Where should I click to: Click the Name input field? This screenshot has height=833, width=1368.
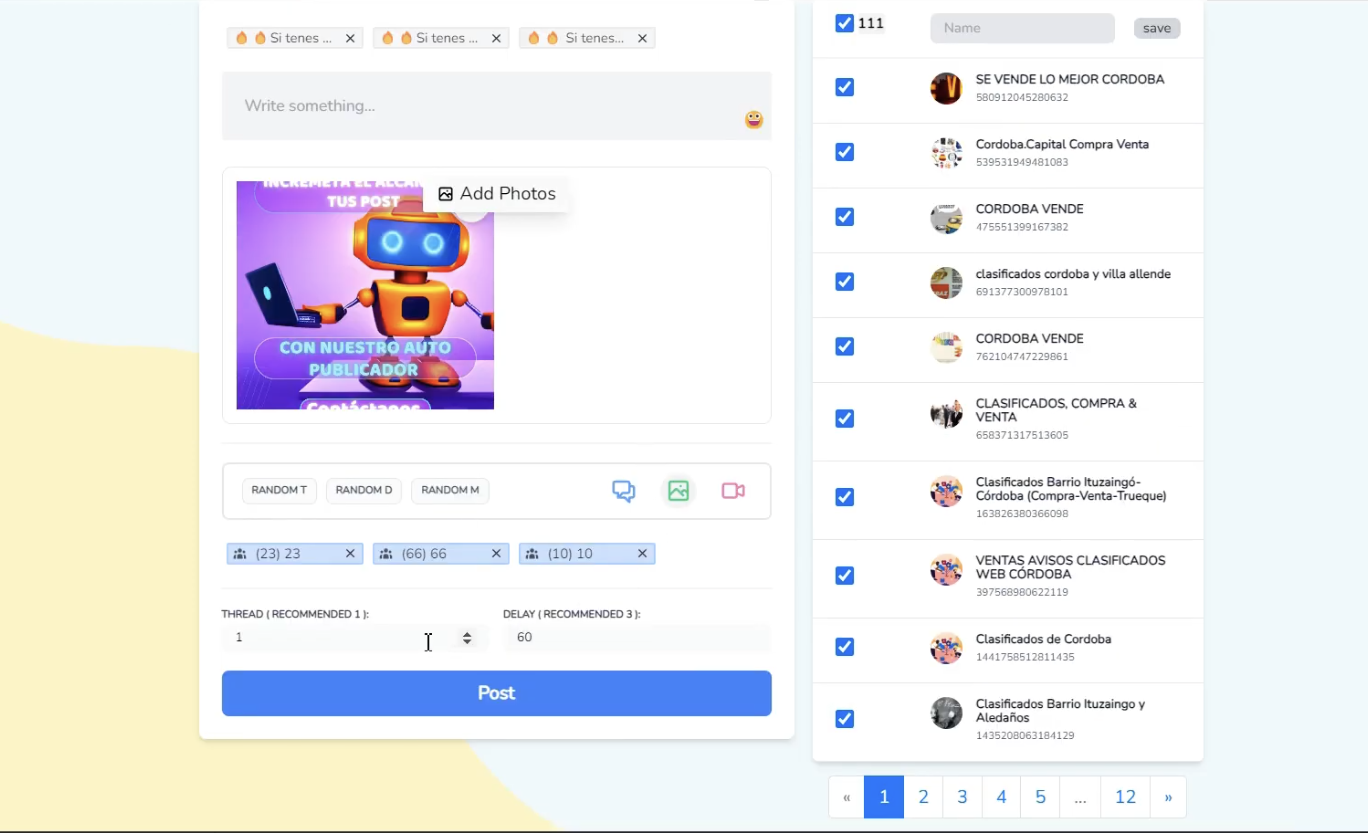click(x=1022, y=28)
